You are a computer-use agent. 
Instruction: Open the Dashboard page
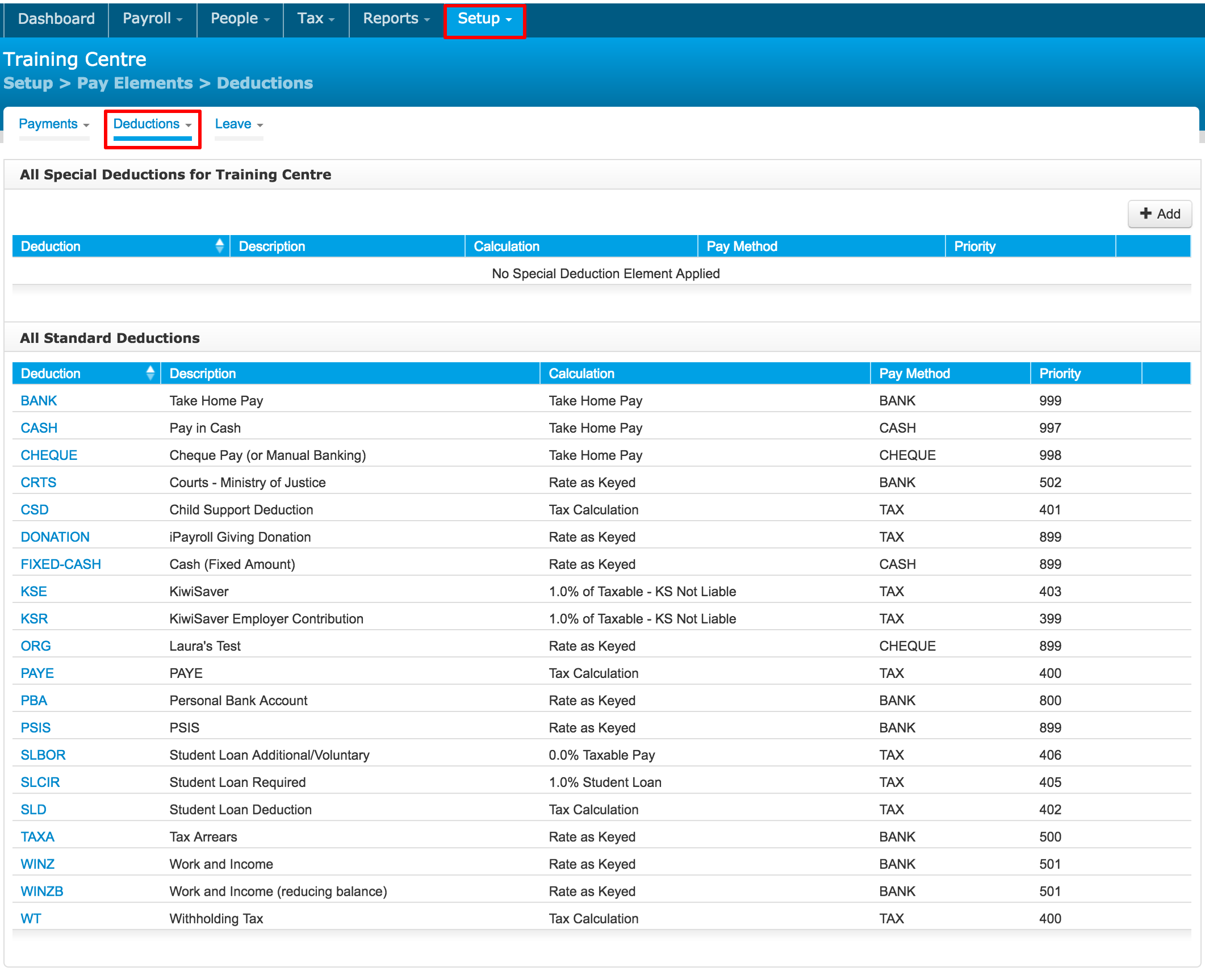click(x=56, y=19)
